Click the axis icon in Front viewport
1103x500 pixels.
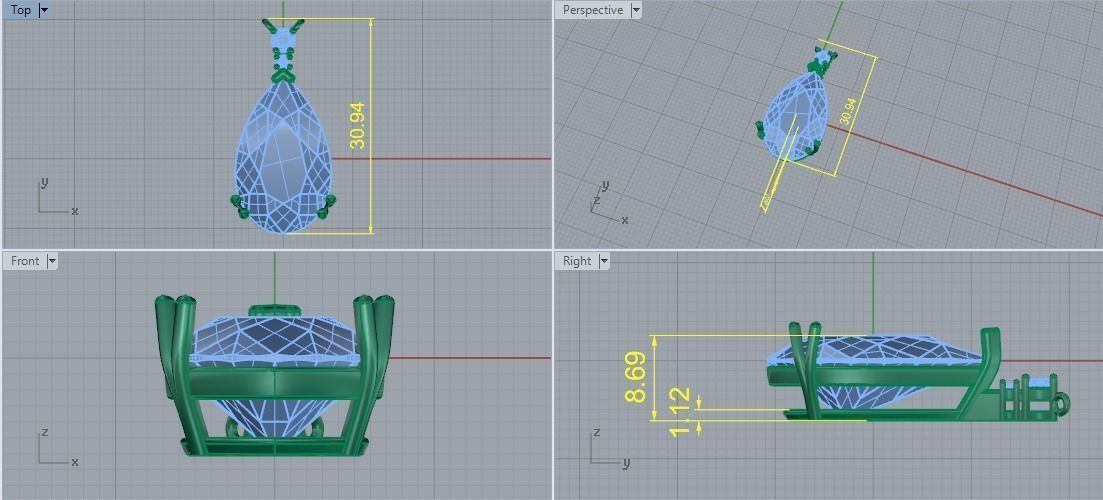56,447
